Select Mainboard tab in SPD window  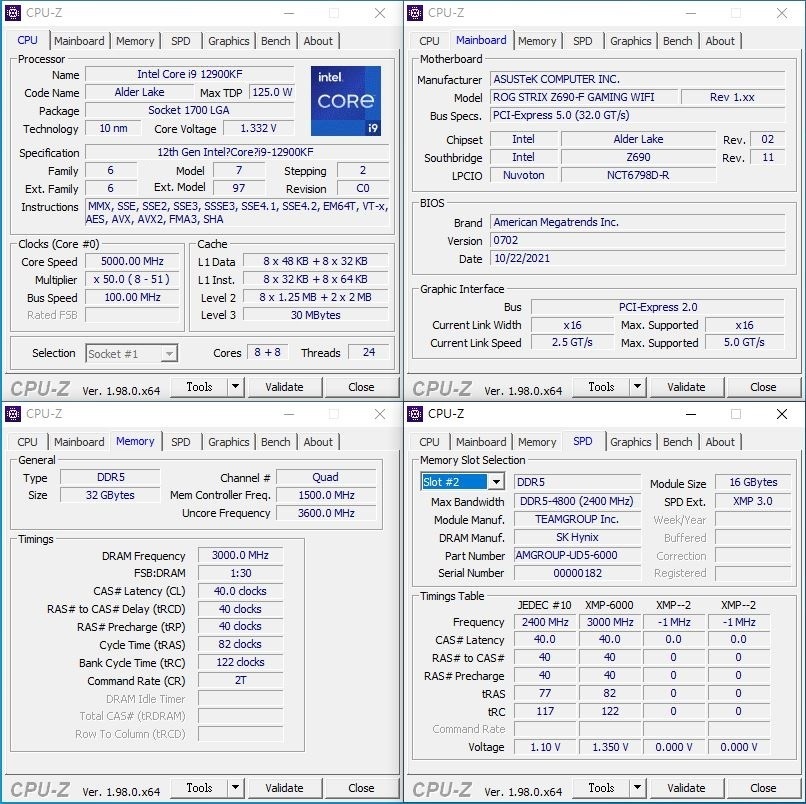481,442
